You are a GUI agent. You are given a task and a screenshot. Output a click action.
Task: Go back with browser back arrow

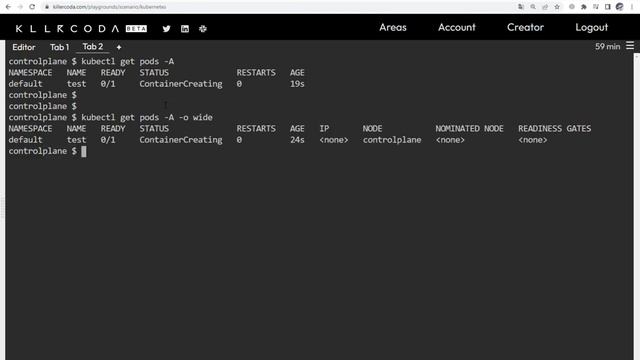point(8,7)
